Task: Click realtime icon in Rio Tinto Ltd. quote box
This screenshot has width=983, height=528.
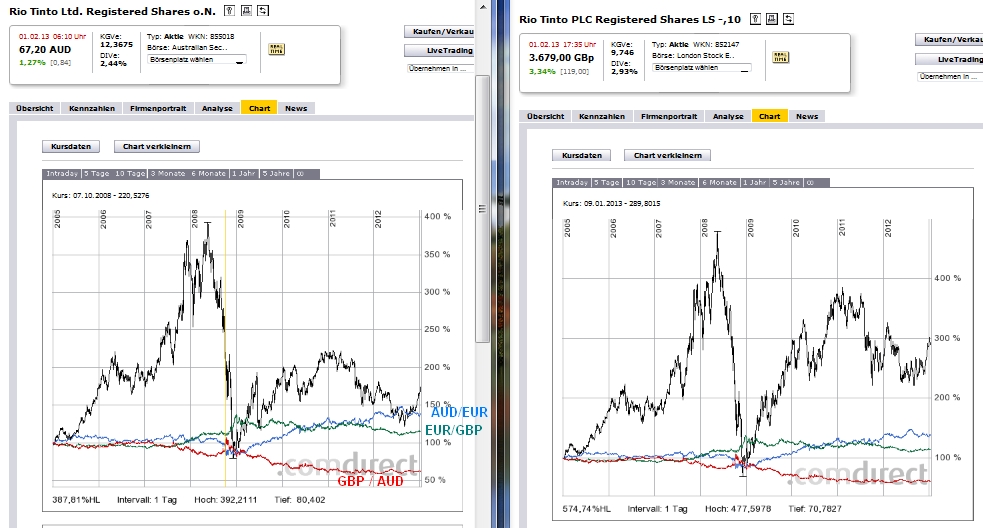Action: click(276, 50)
